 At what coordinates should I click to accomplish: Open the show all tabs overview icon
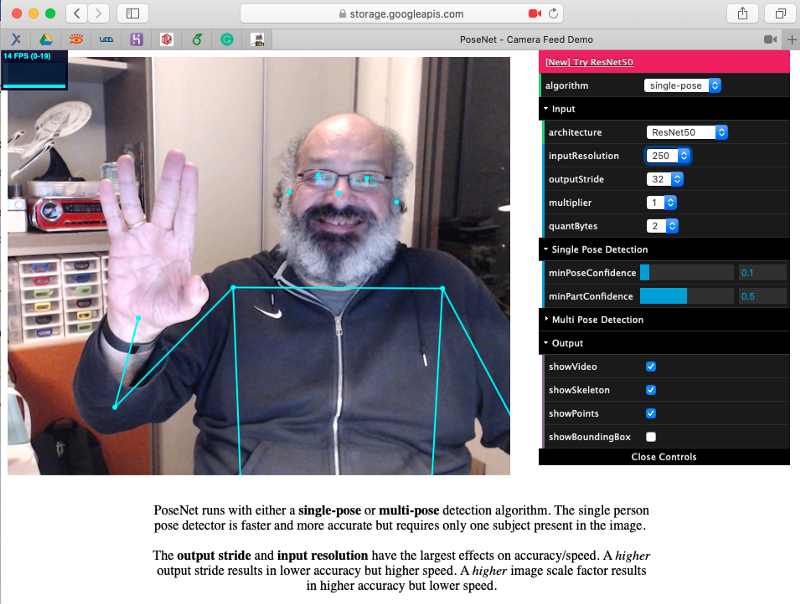(778, 13)
